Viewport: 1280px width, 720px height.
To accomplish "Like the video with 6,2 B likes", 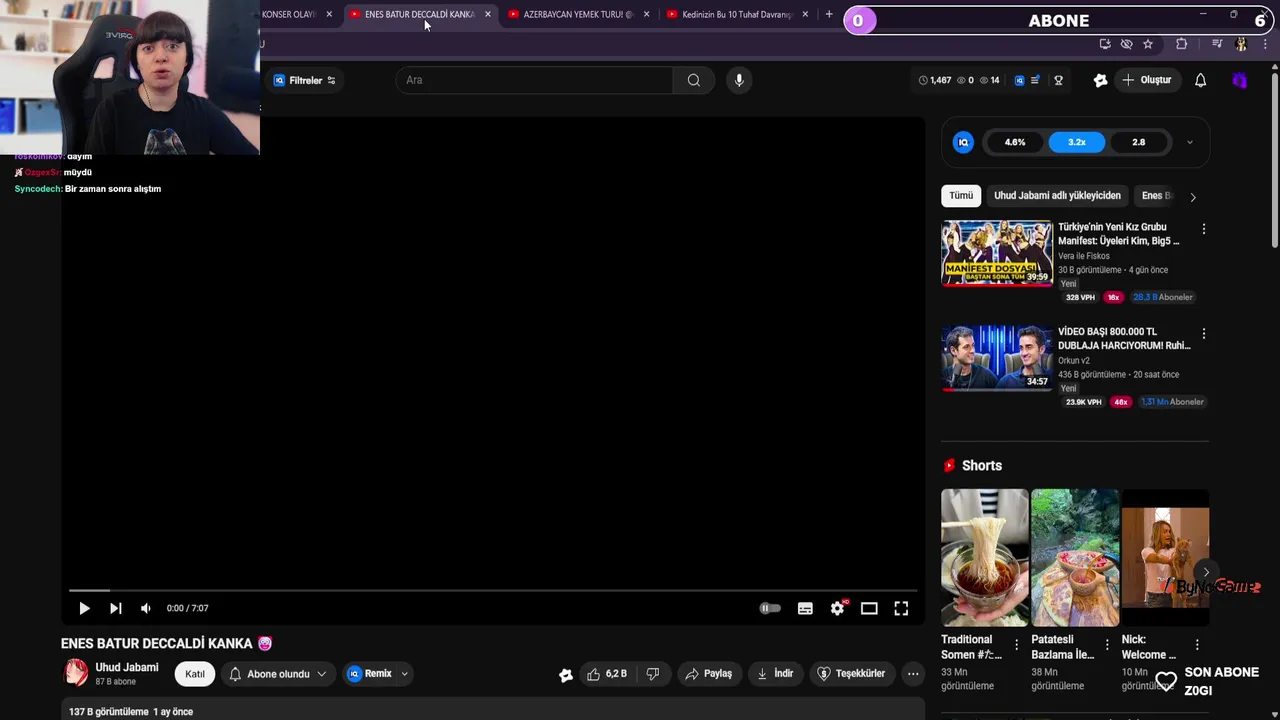I will [x=607, y=674].
